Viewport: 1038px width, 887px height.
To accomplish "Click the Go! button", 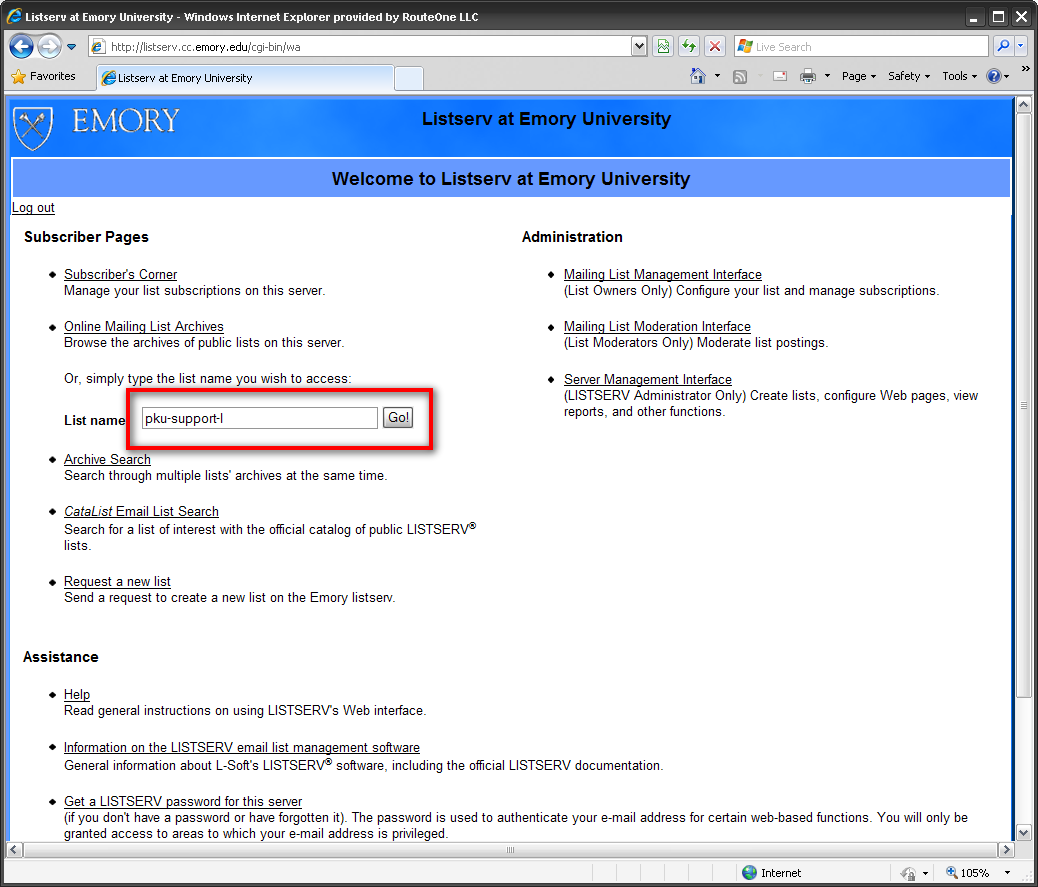I will click(x=398, y=418).
